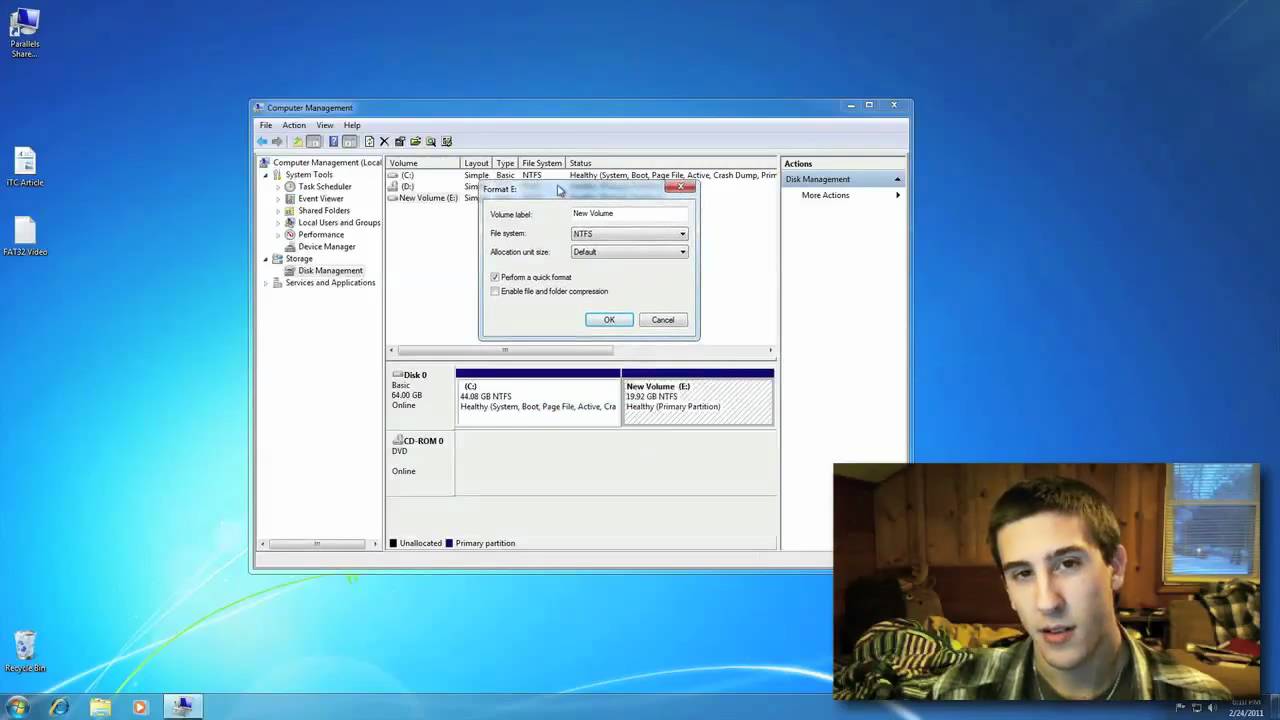
Task: Select the Performance tree node
Action: (320, 235)
